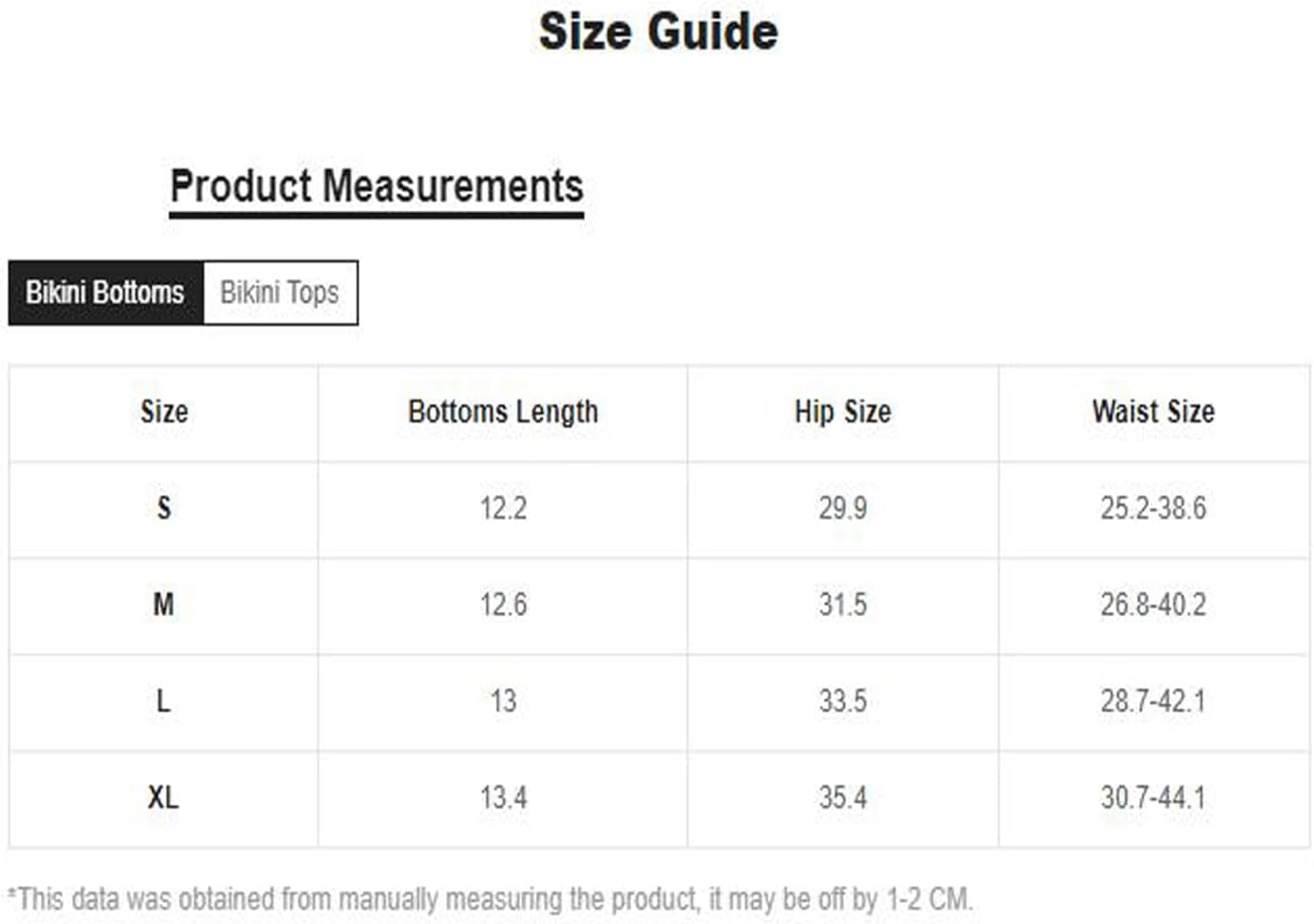The height and width of the screenshot is (924, 1314).
Task: Click the Bottoms Length column header
Action: click(503, 413)
